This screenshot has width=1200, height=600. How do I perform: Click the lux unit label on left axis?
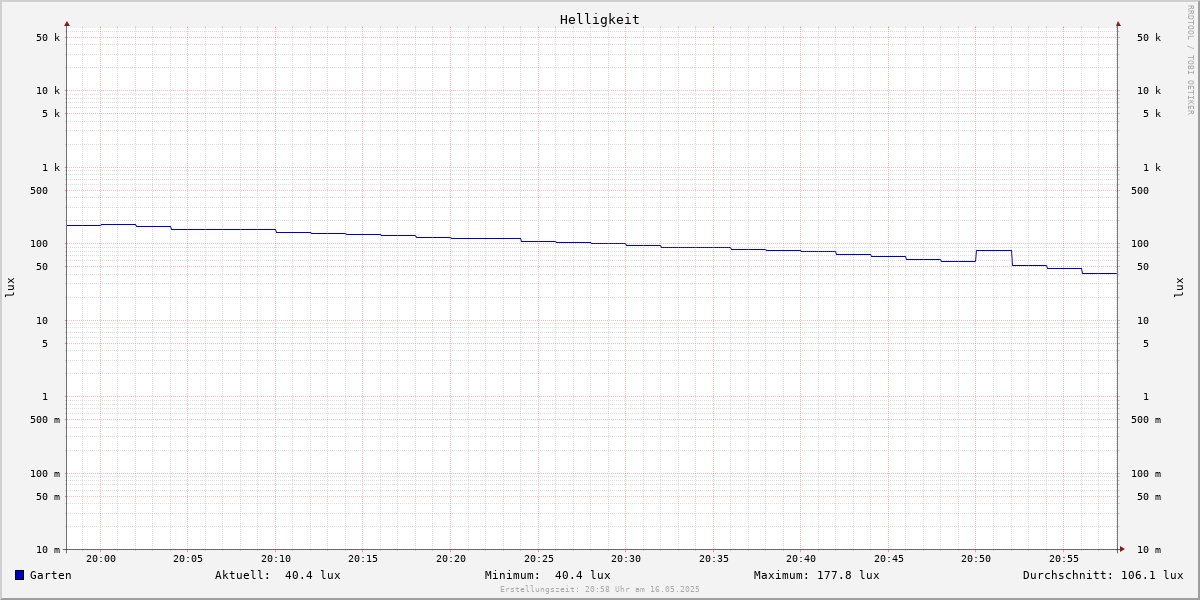pos(10,288)
